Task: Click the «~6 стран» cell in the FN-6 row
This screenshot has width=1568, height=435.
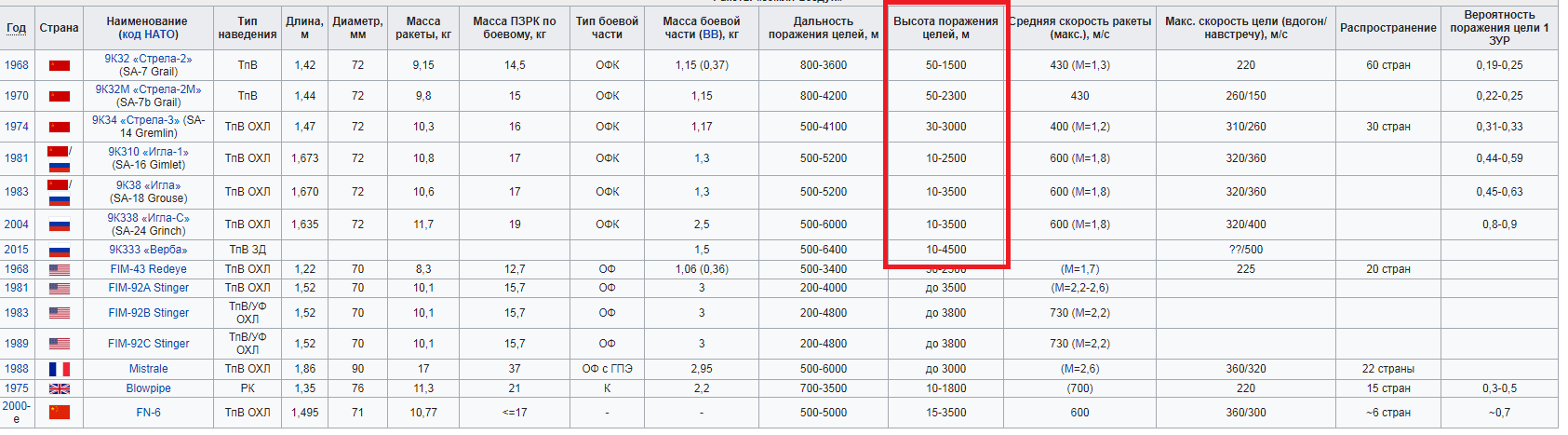Action: [x=1387, y=412]
